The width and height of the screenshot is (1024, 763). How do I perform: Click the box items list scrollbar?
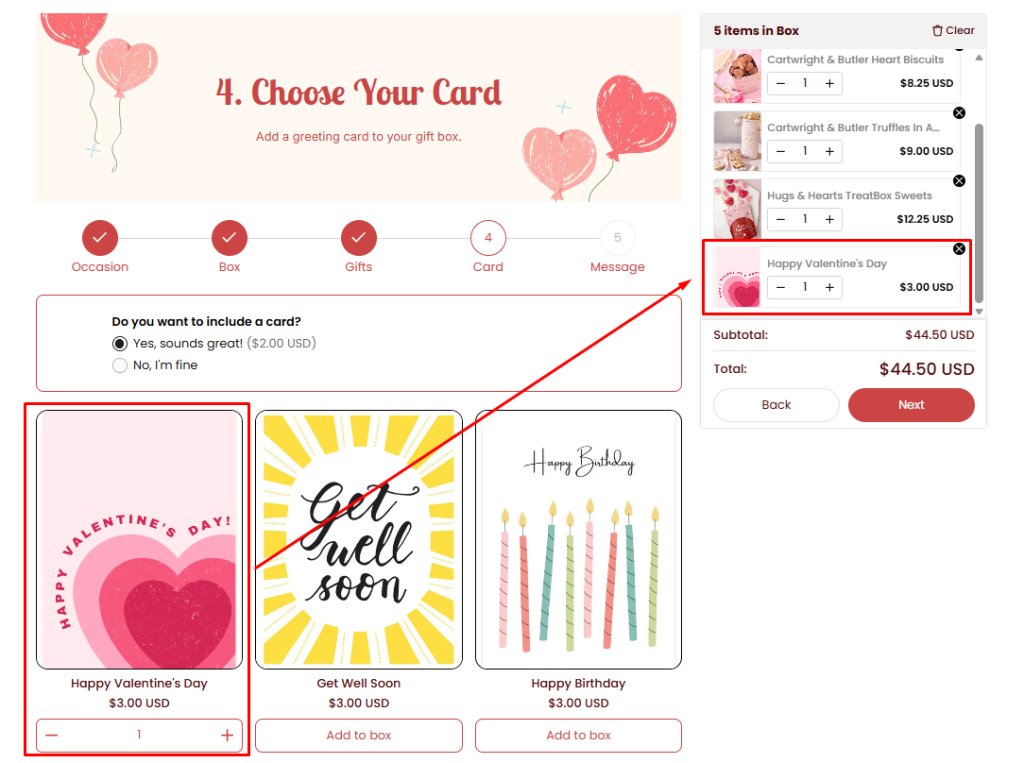(x=979, y=213)
